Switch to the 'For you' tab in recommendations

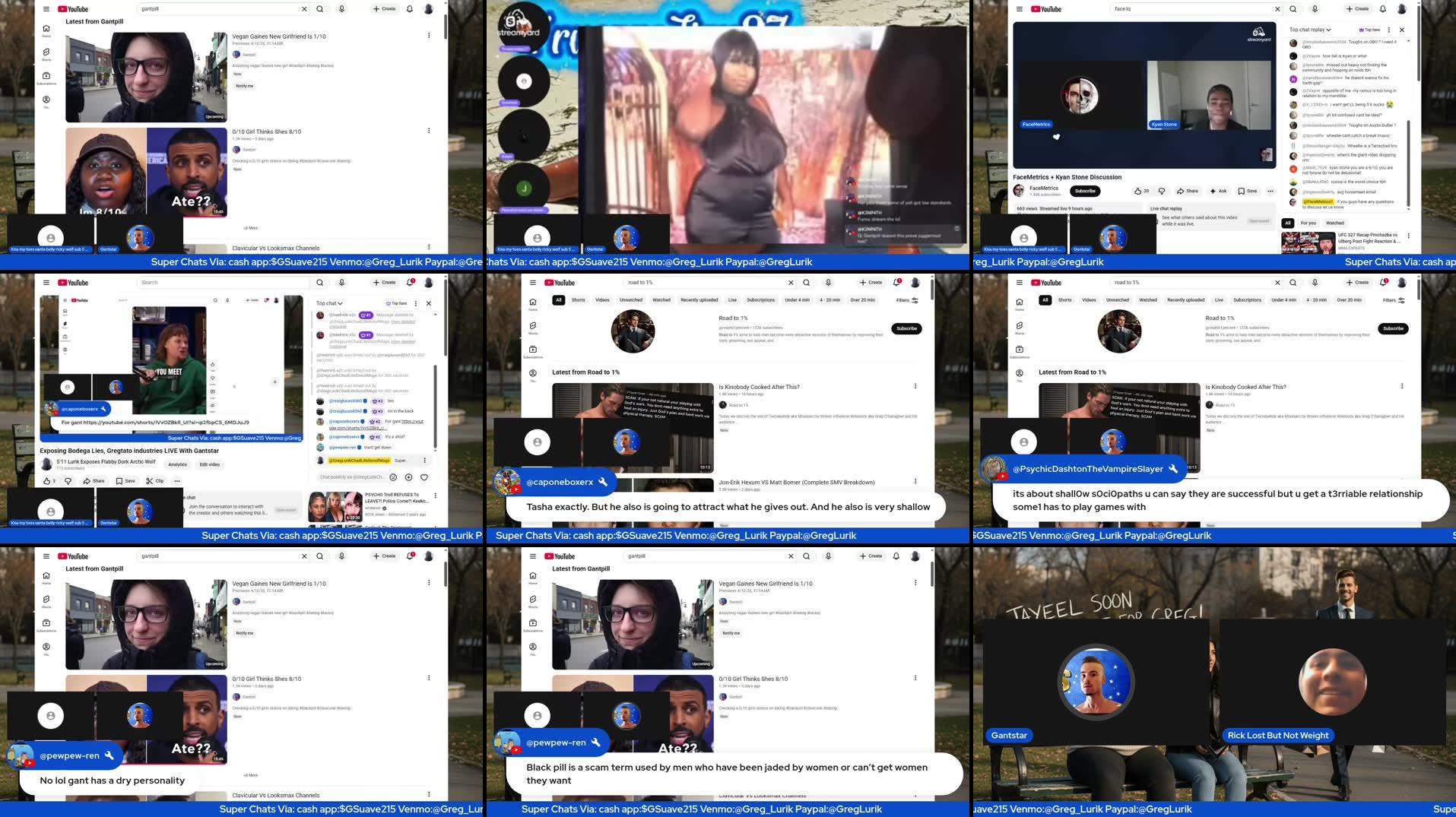1310,223
